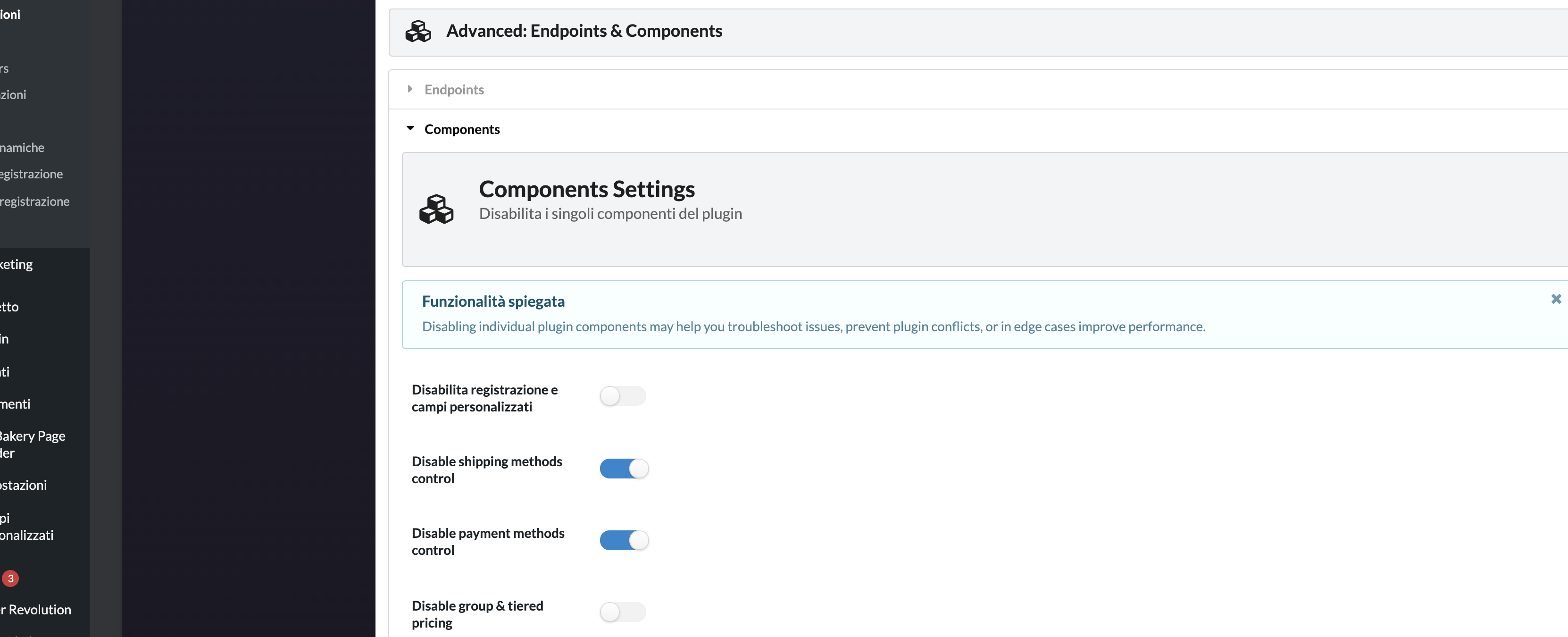Select the sidebar item ending in 'menti'
This screenshot has height=637, width=1568.
point(15,404)
